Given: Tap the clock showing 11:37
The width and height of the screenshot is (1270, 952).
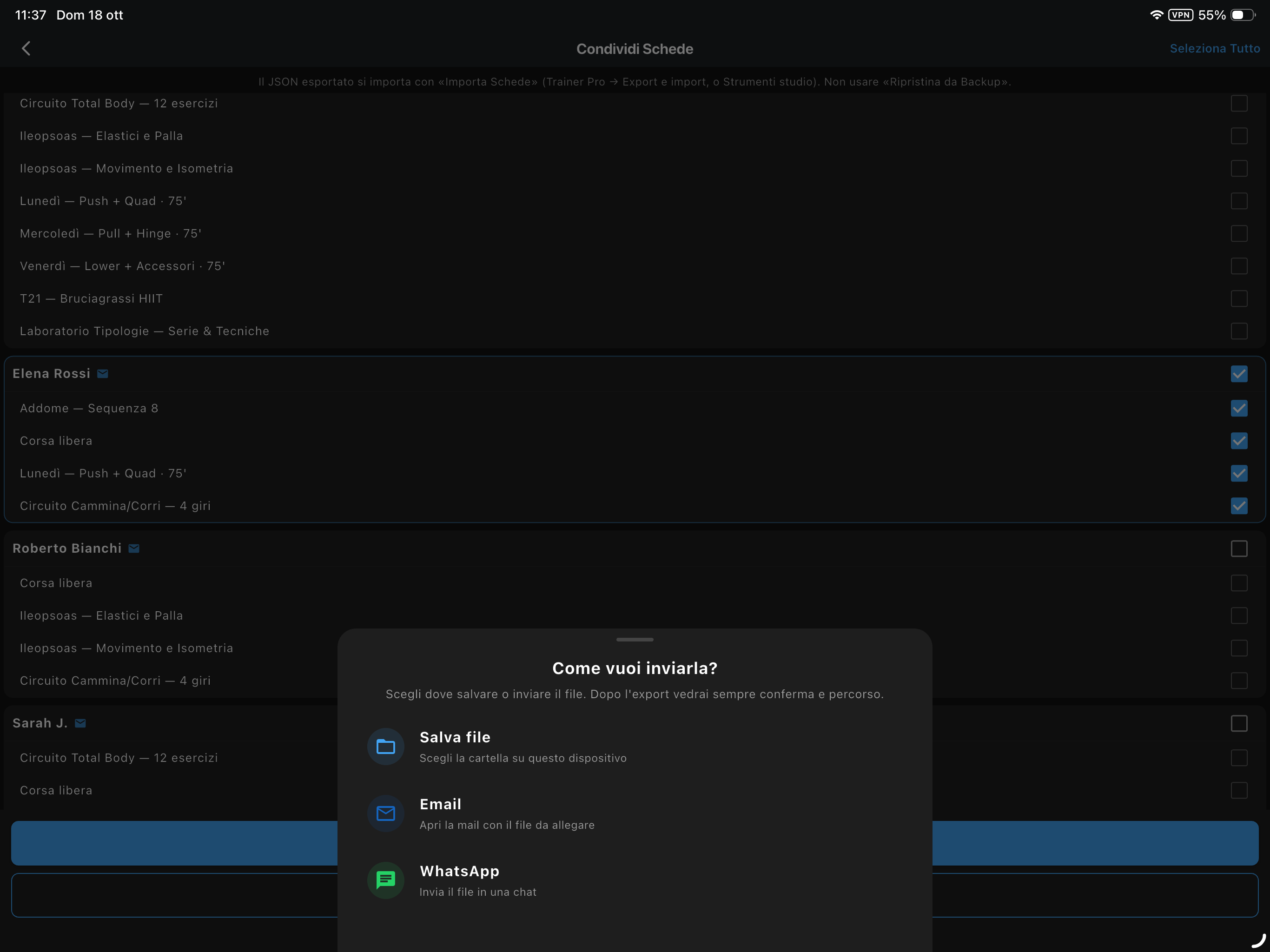Looking at the screenshot, I should point(30,15).
